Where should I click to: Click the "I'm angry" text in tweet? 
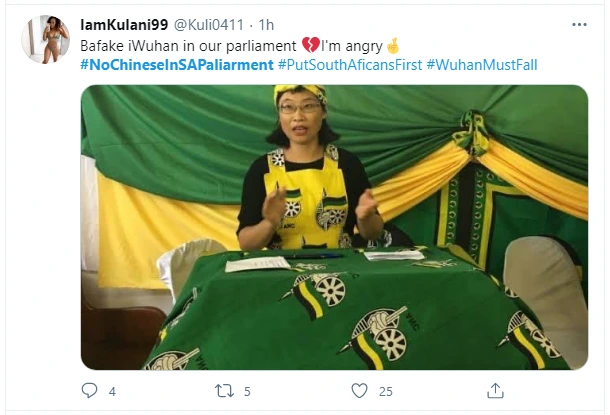[x=352, y=45]
